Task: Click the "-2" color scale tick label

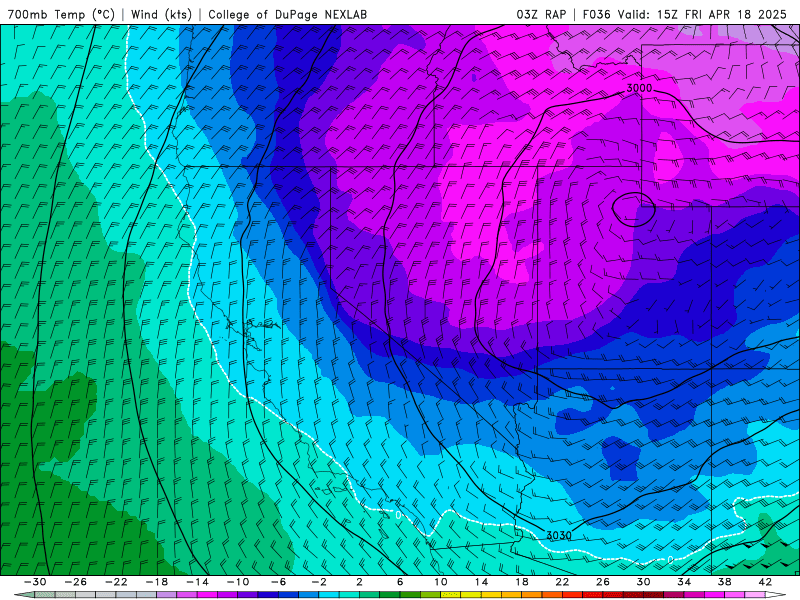Action: pyautogui.click(x=319, y=582)
